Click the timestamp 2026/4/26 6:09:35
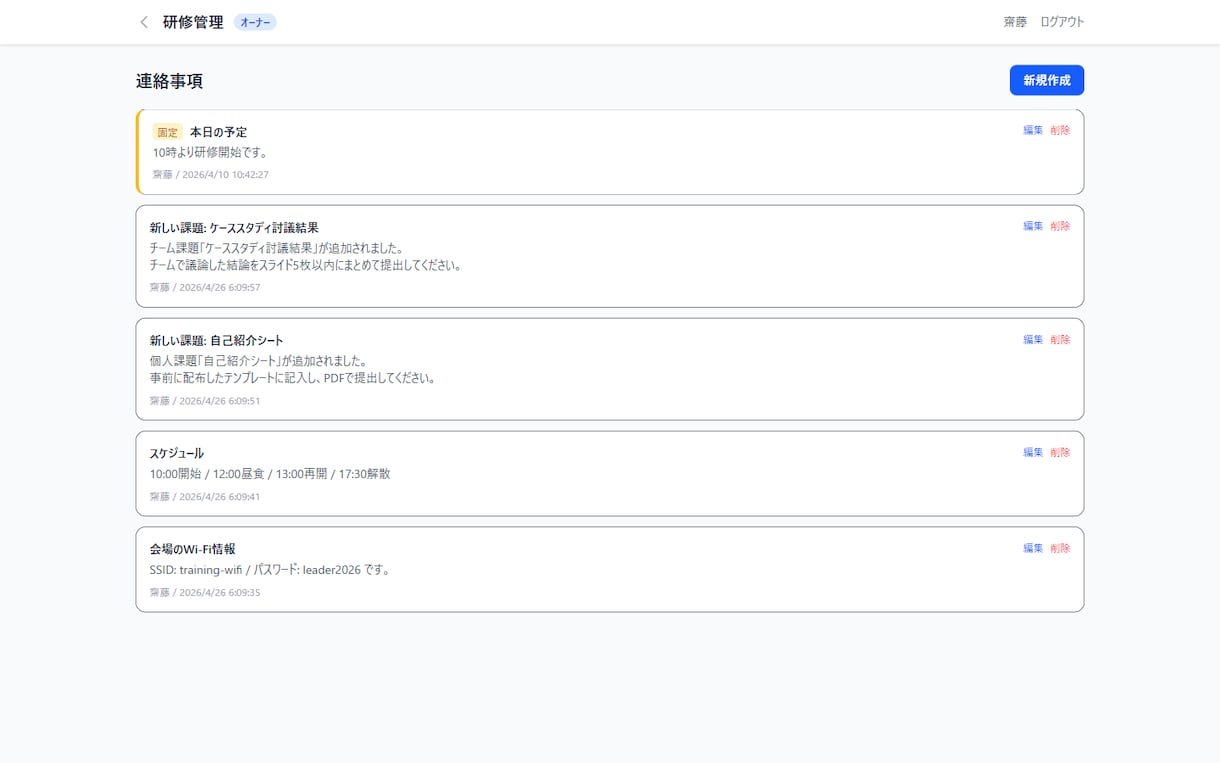Viewport: 1220px width, 763px height. tap(219, 593)
